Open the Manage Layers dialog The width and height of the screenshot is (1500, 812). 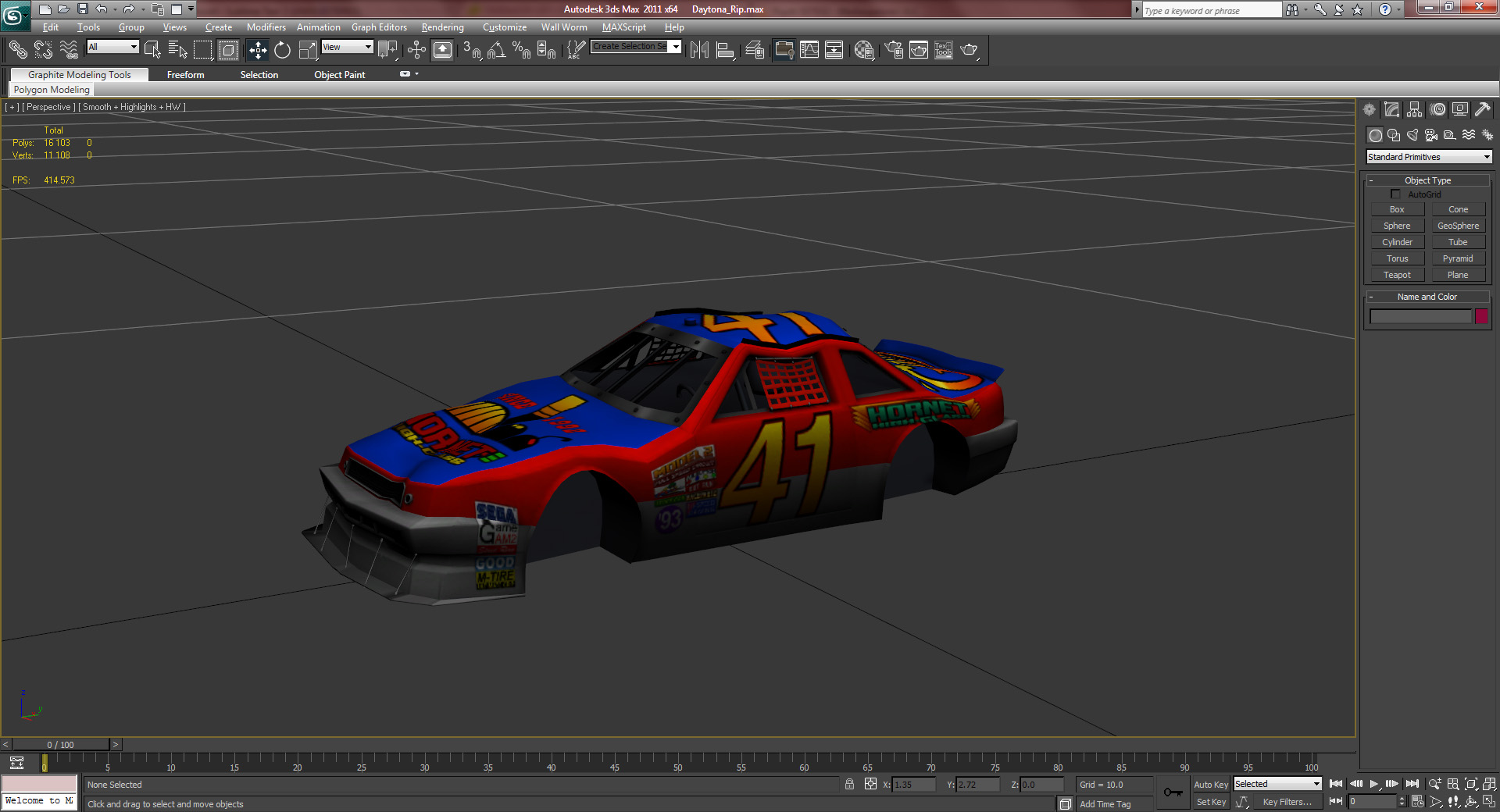point(754,50)
